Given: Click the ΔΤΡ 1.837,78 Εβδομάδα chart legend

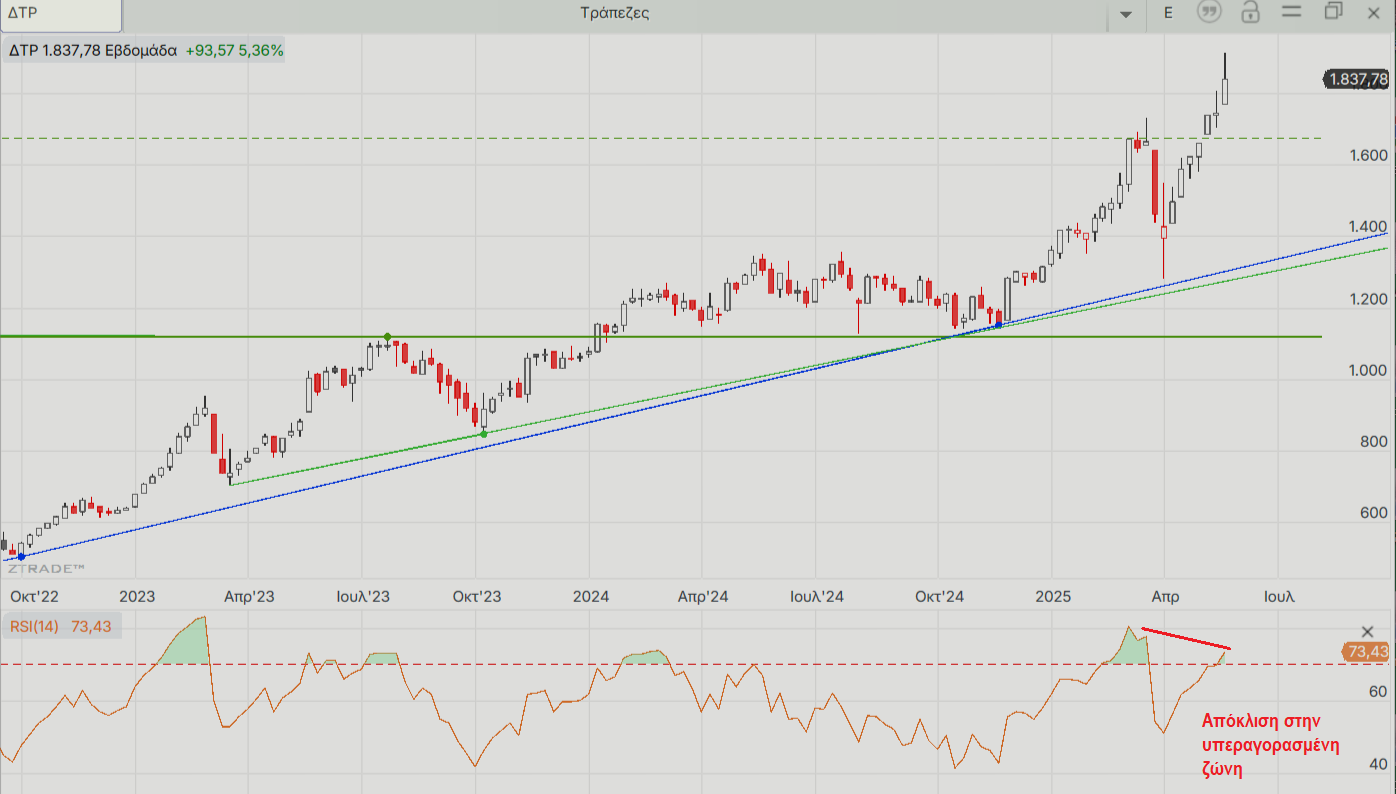Looking at the screenshot, I should [x=93, y=50].
